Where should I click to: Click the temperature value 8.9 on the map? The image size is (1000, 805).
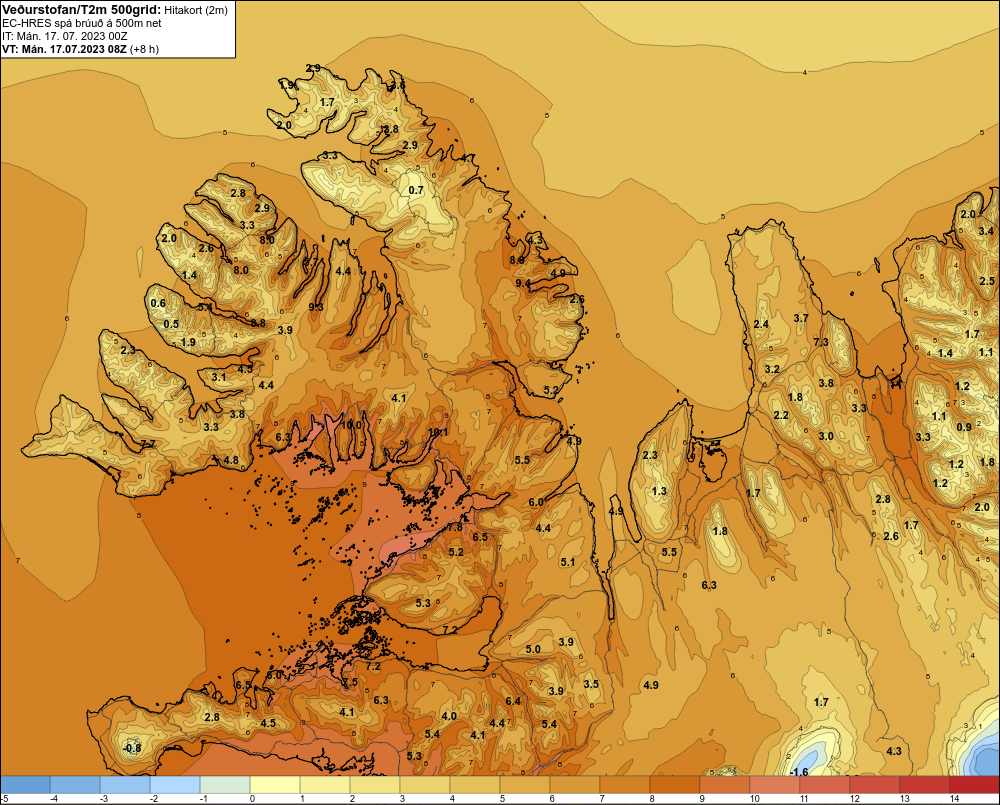tap(517, 260)
